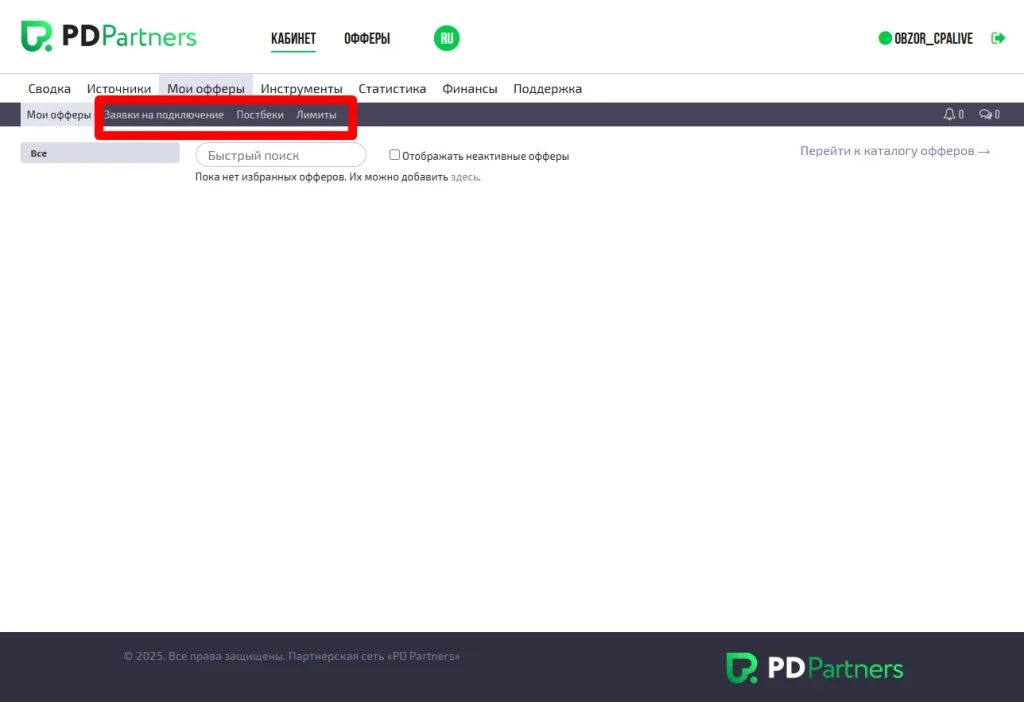Screen dimensions: 1024x702
Task: Go to Источники tab
Action: pos(119,88)
